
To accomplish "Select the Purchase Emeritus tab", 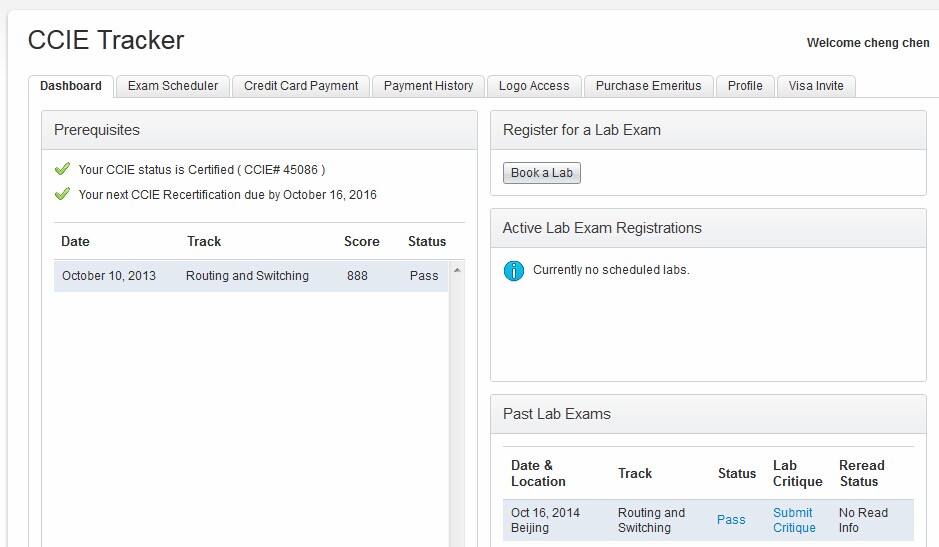I will pyautogui.click(x=649, y=86).
